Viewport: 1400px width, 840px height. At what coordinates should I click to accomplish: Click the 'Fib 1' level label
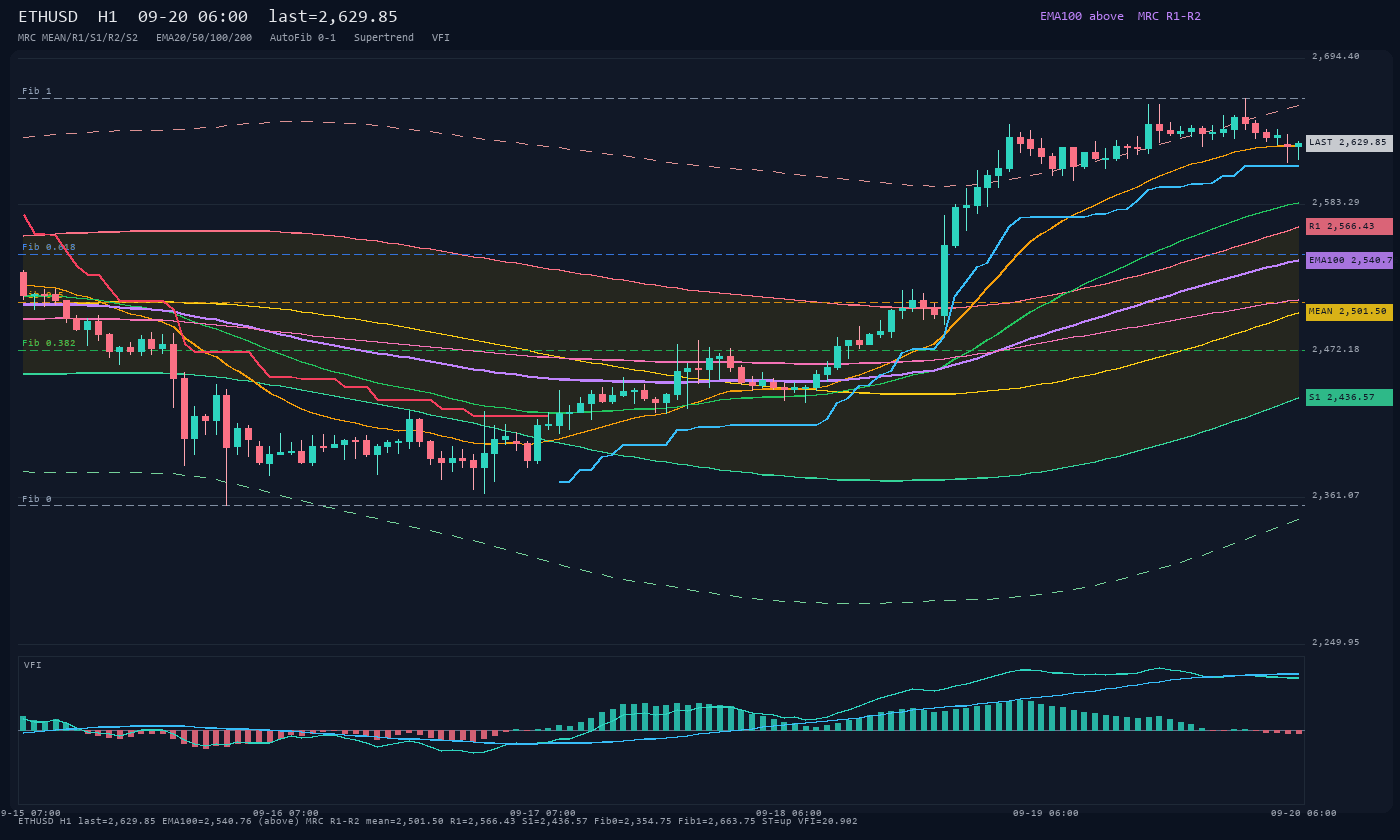37,91
